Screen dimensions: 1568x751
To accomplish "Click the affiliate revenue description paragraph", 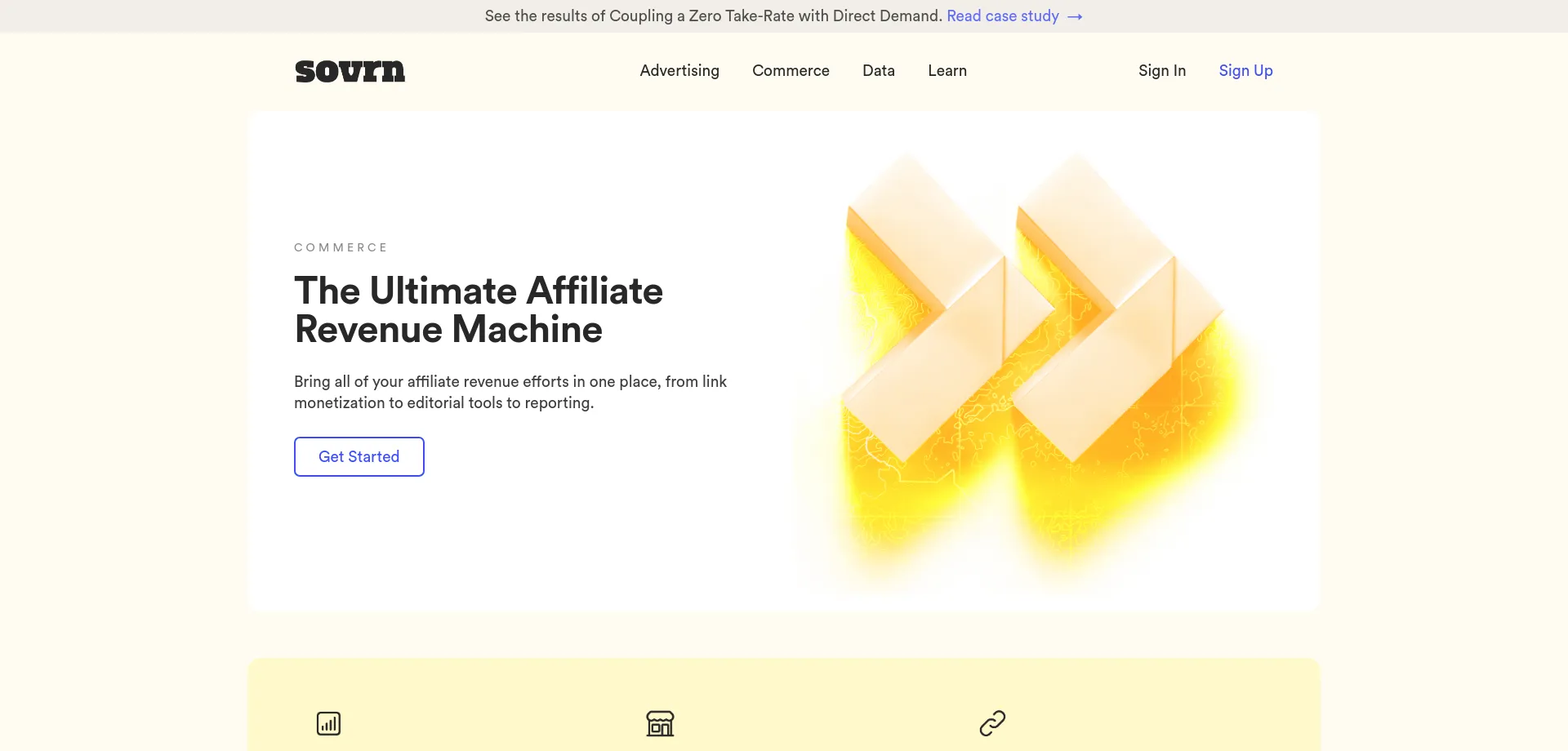I will click(510, 392).
